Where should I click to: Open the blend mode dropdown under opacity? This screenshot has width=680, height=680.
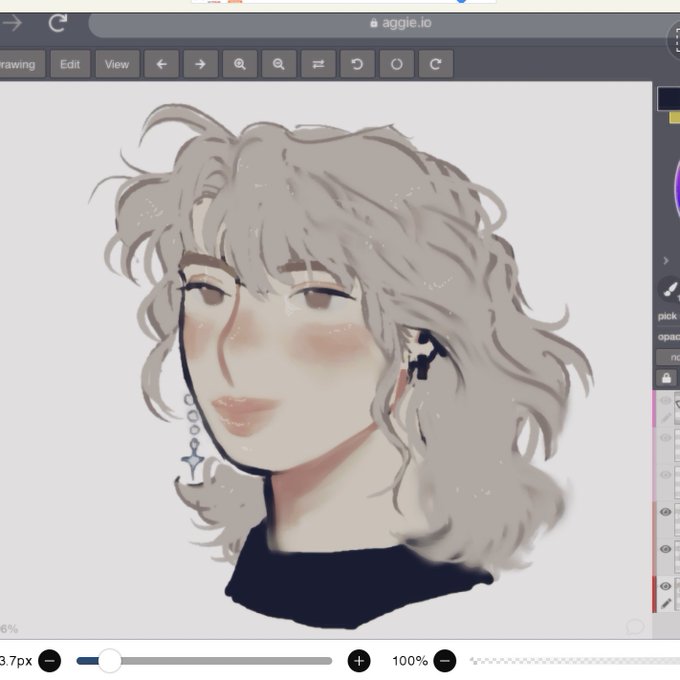668,357
